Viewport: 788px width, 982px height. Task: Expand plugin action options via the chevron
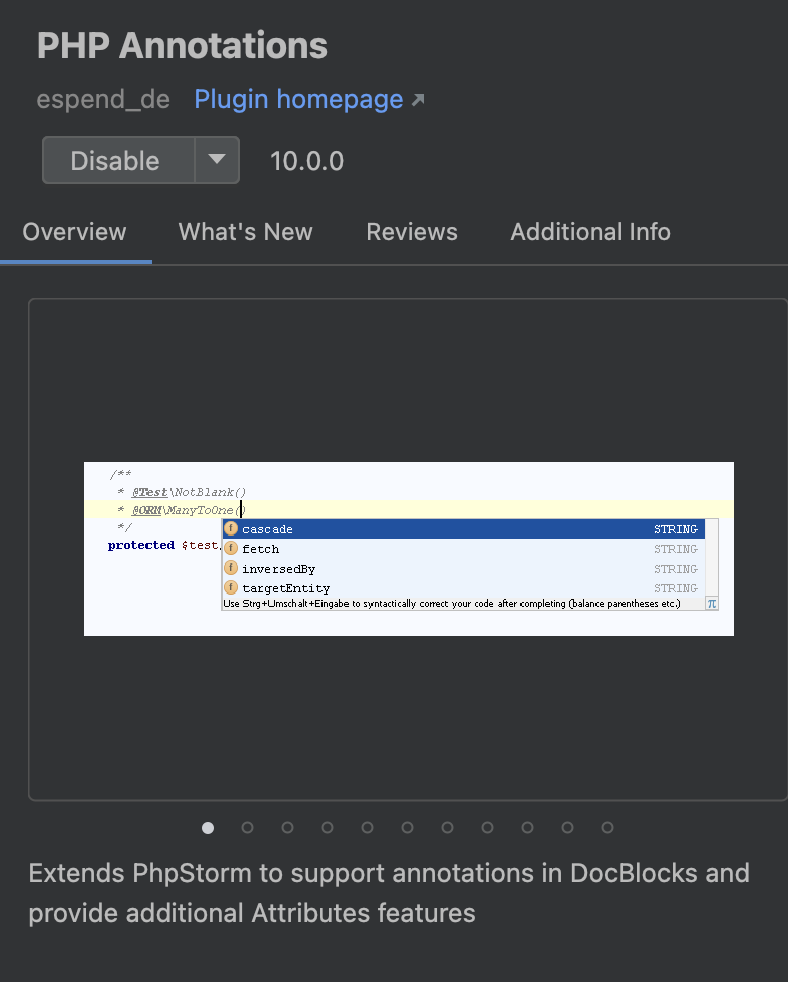(218, 160)
